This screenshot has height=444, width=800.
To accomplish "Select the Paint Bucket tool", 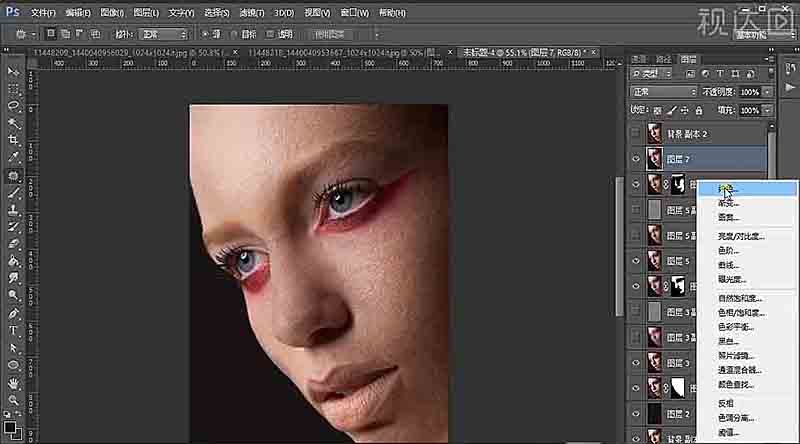I will click(13, 261).
